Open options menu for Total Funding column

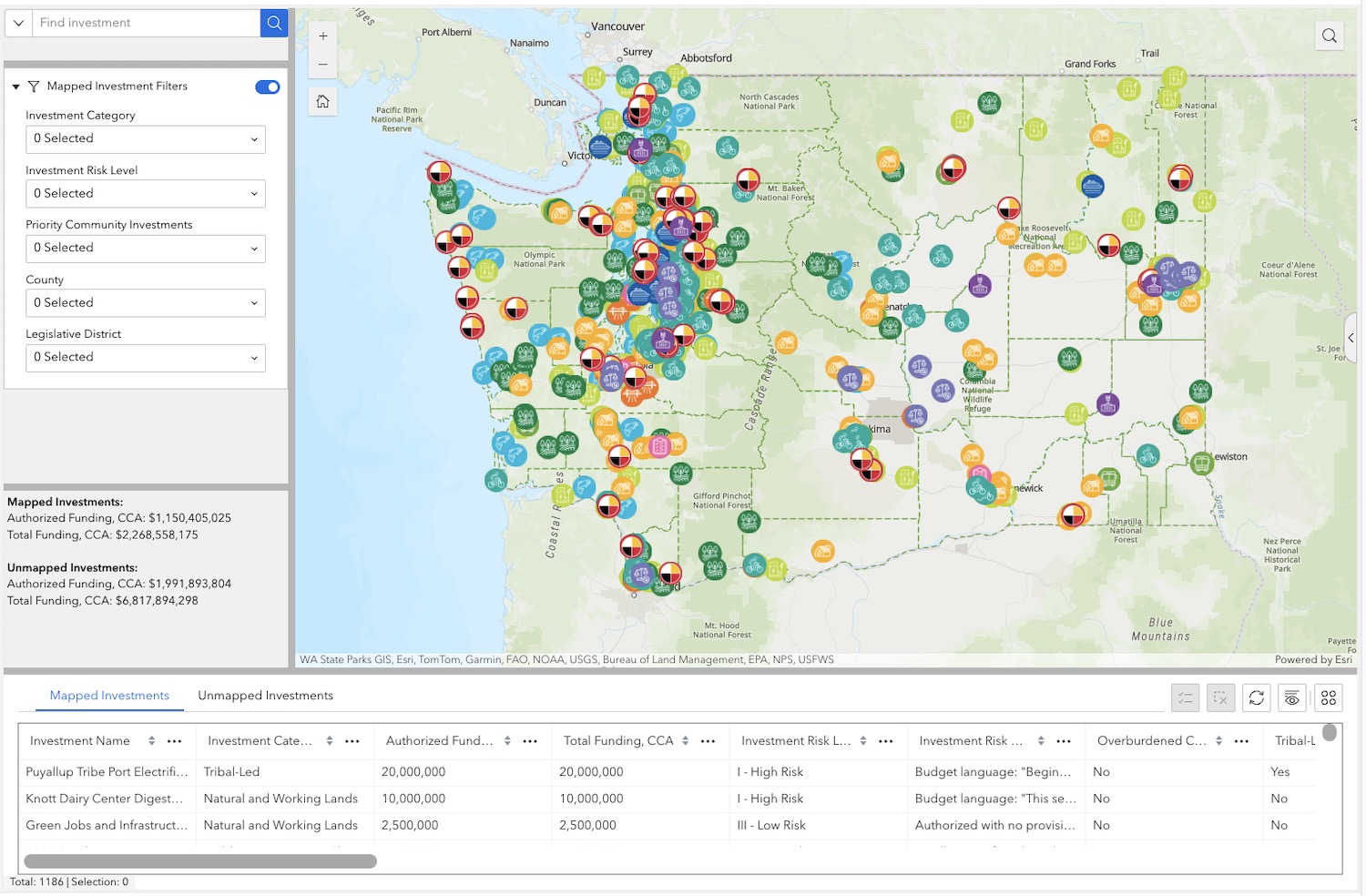click(708, 741)
